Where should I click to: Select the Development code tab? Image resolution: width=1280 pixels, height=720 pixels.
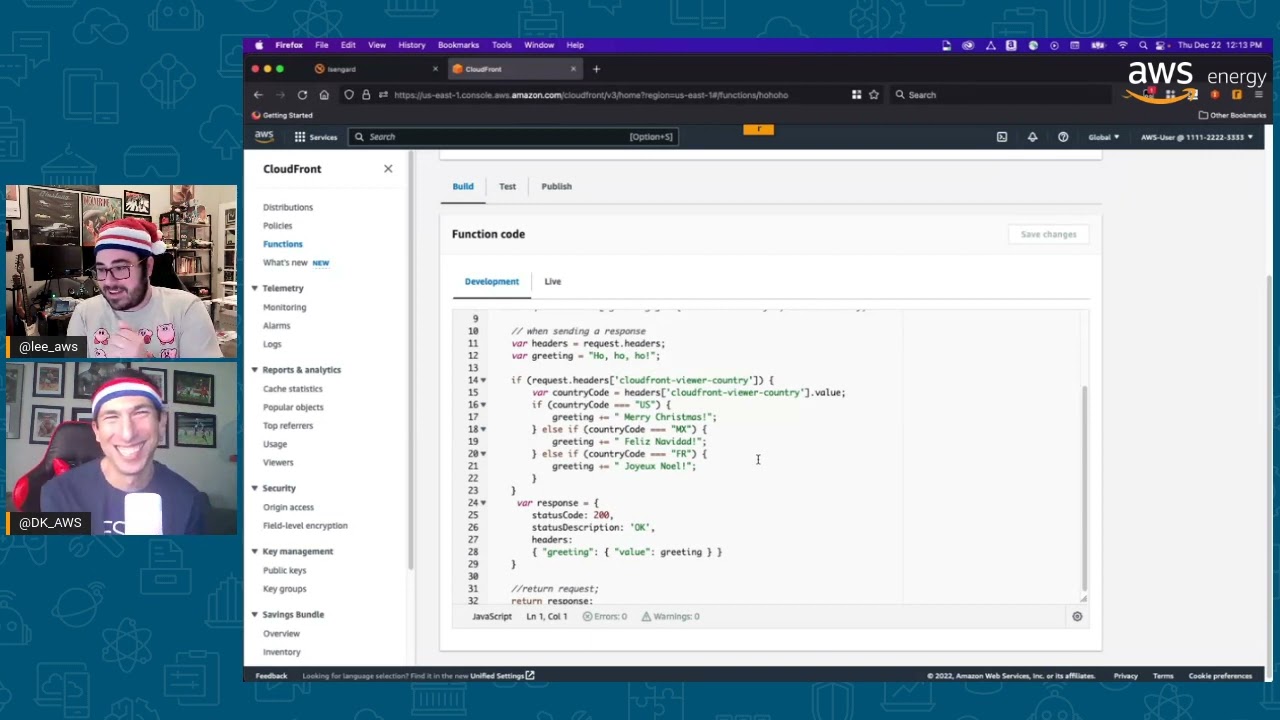492,282
